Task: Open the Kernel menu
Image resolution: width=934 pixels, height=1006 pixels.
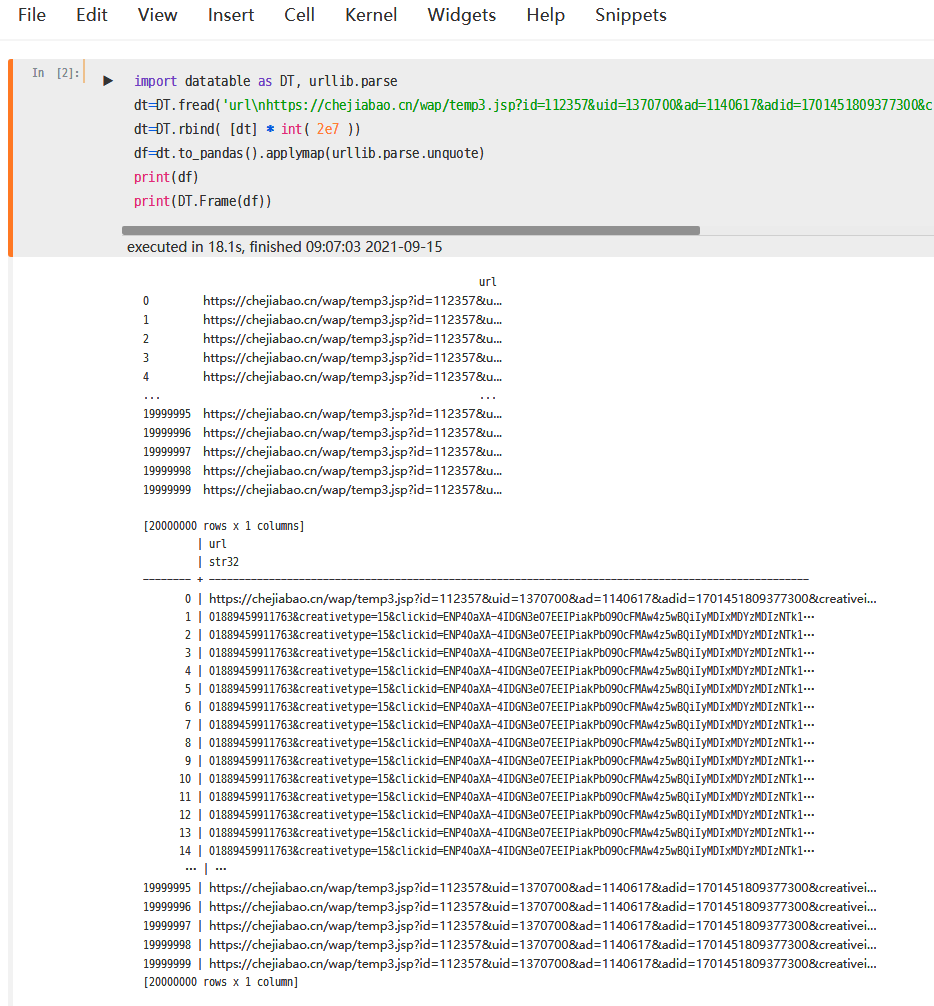Action: coord(371,15)
